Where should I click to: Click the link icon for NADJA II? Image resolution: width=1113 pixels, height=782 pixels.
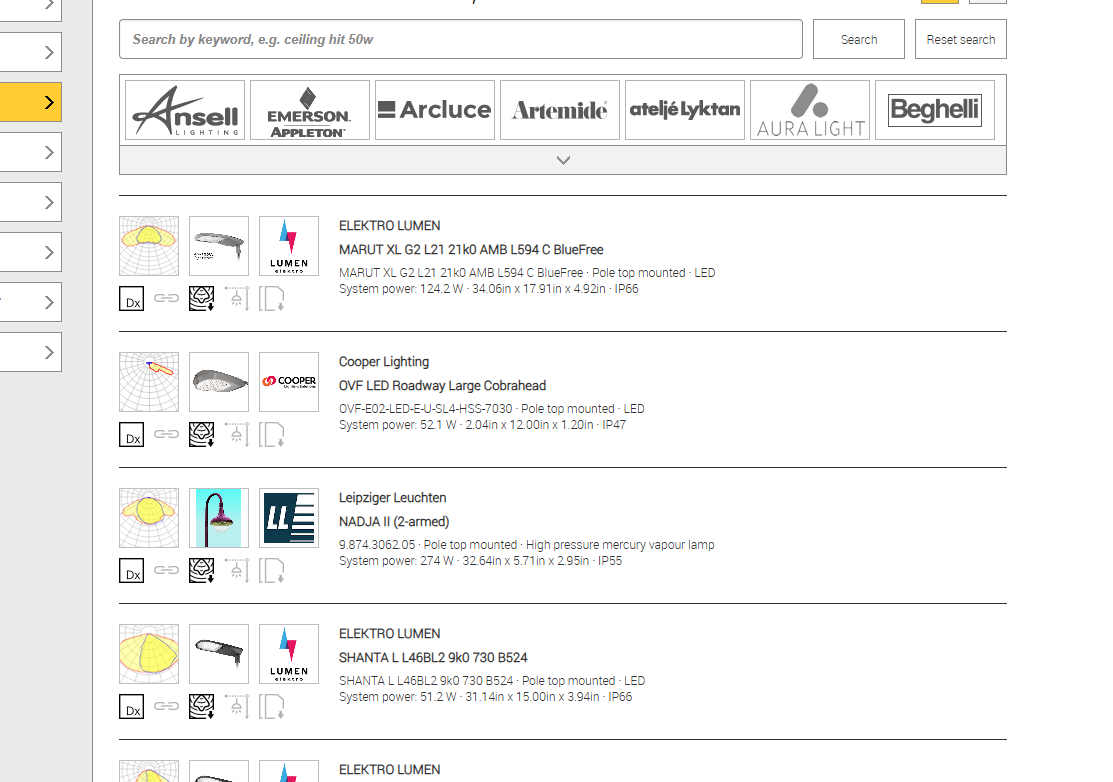166,570
